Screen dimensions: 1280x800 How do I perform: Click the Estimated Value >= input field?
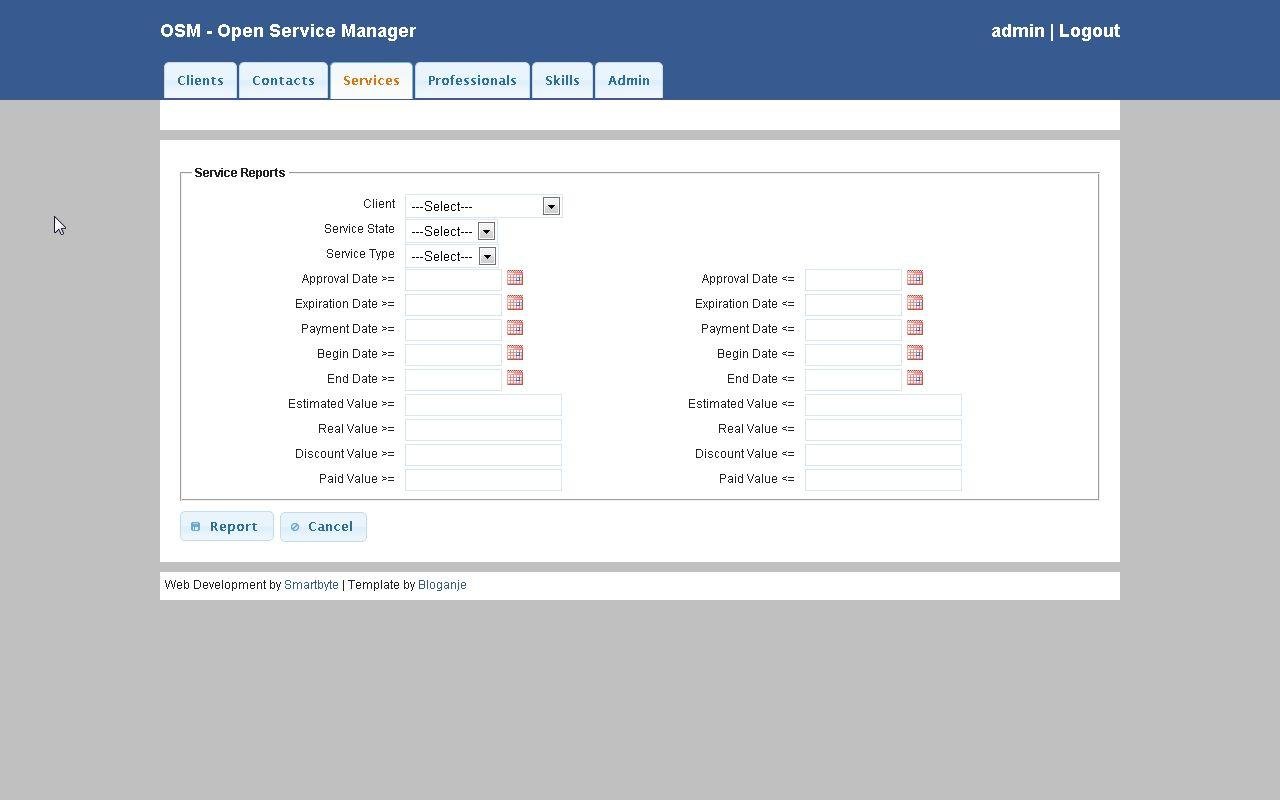(x=483, y=404)
